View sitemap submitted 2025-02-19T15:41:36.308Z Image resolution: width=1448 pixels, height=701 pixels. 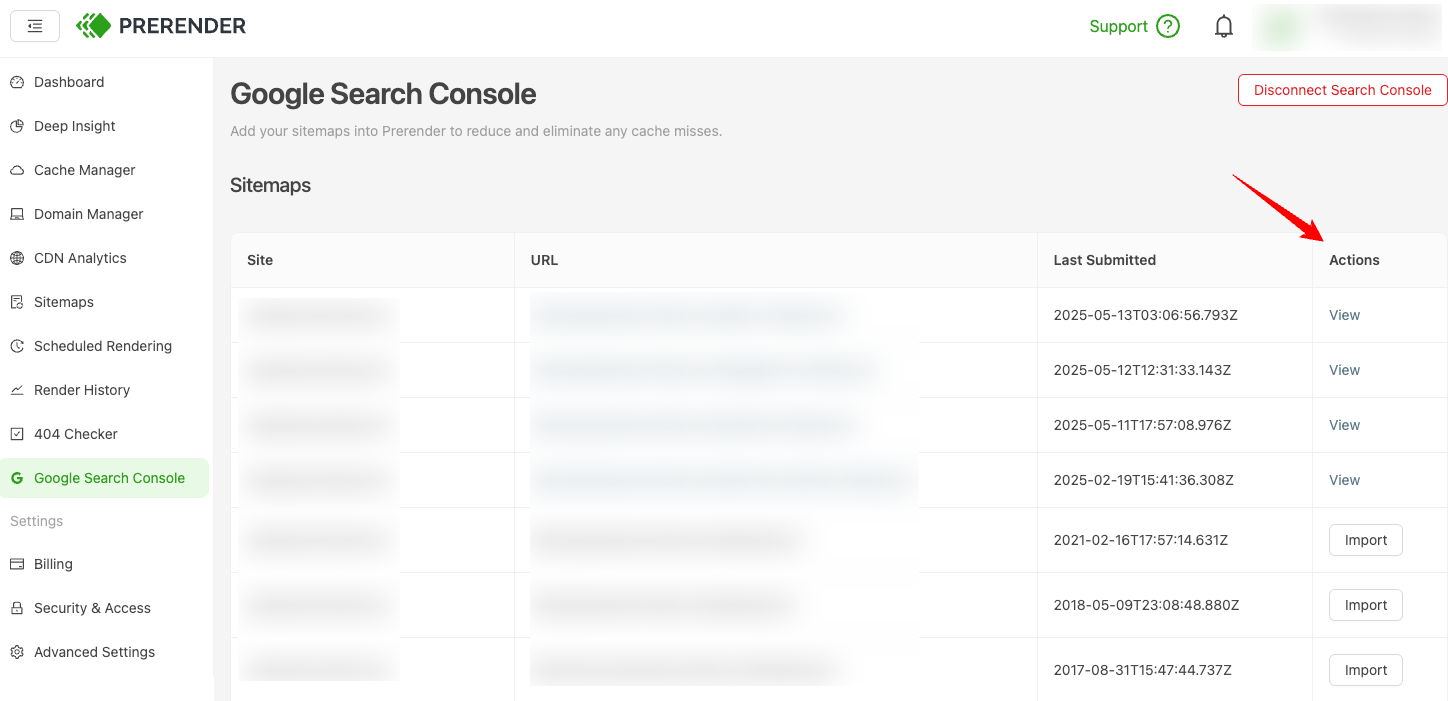point(1344,480)
